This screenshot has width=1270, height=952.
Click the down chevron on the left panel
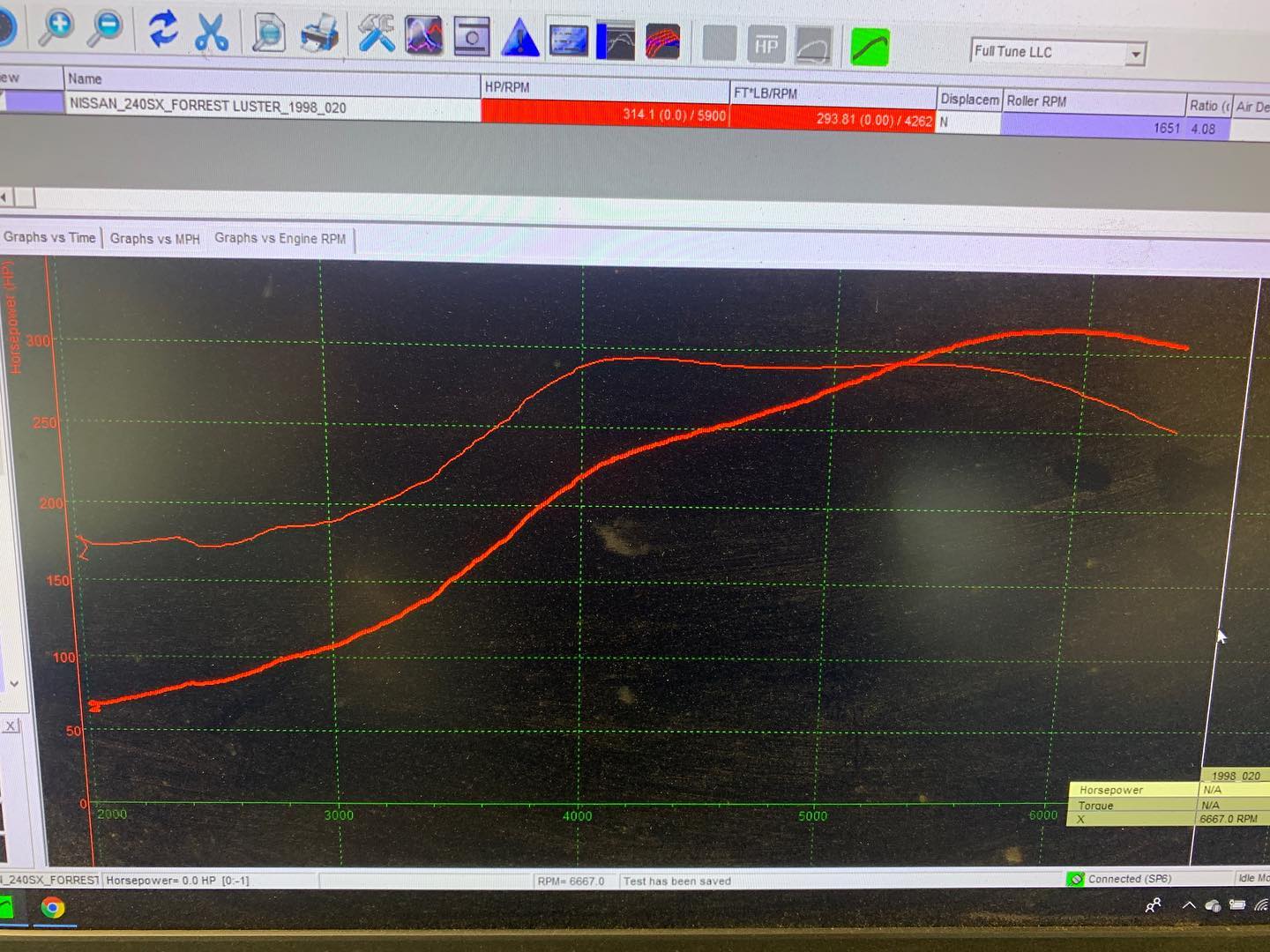pyautogui.click(x=14, y=683)
